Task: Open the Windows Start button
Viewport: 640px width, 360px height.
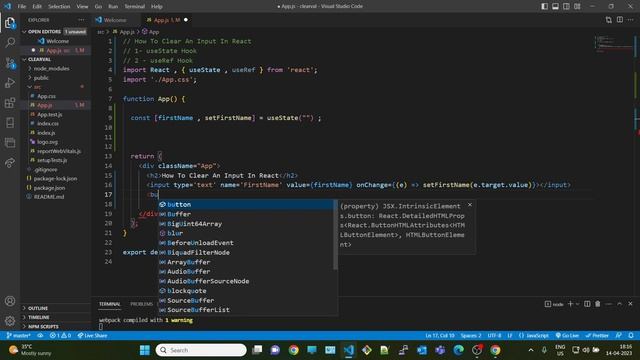Action: [144, 350]
